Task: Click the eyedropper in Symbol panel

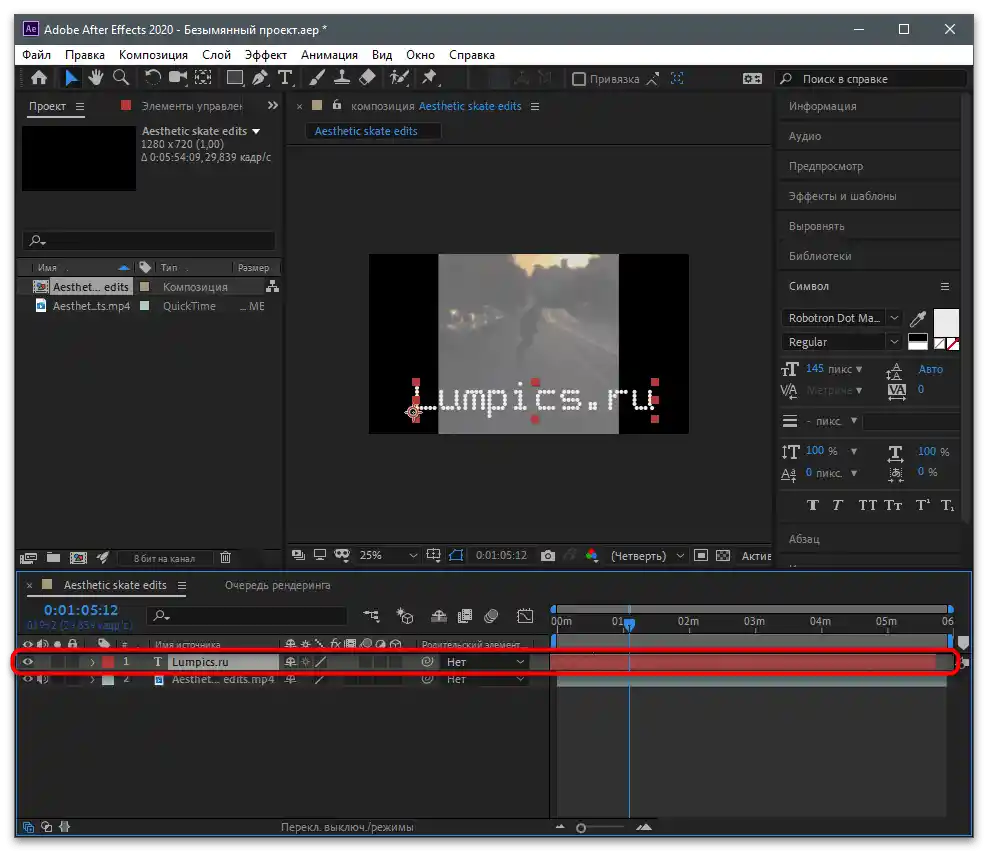Action: (x=917, y=318)
